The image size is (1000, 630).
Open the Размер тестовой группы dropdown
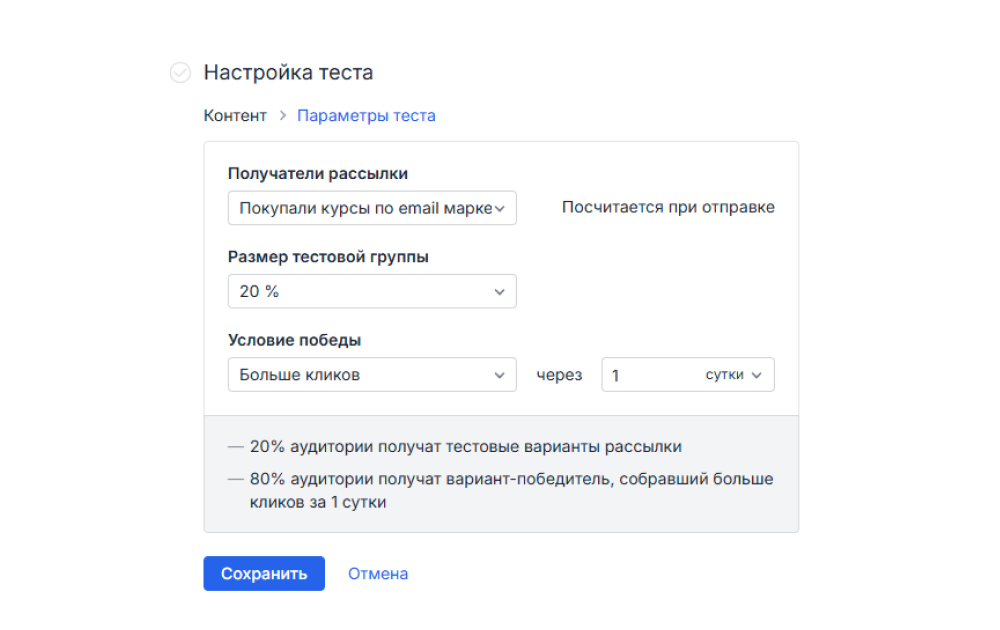pos(372,291)
